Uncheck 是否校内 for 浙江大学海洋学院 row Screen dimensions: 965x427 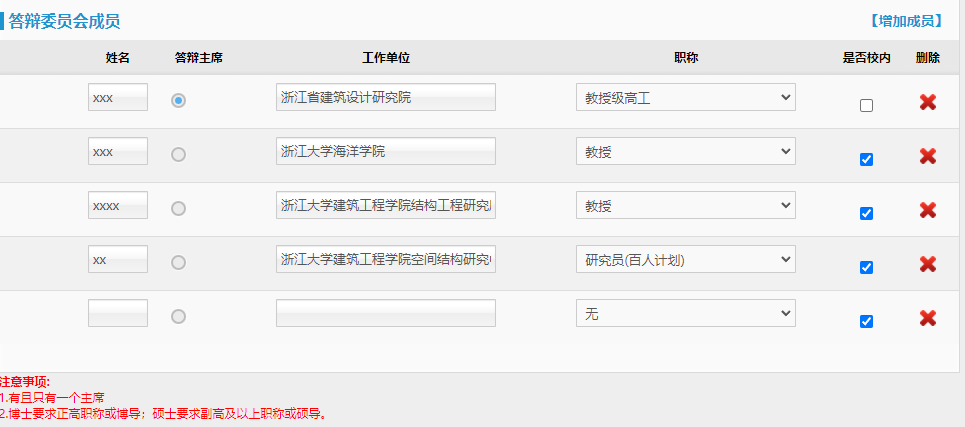(866, 160)
